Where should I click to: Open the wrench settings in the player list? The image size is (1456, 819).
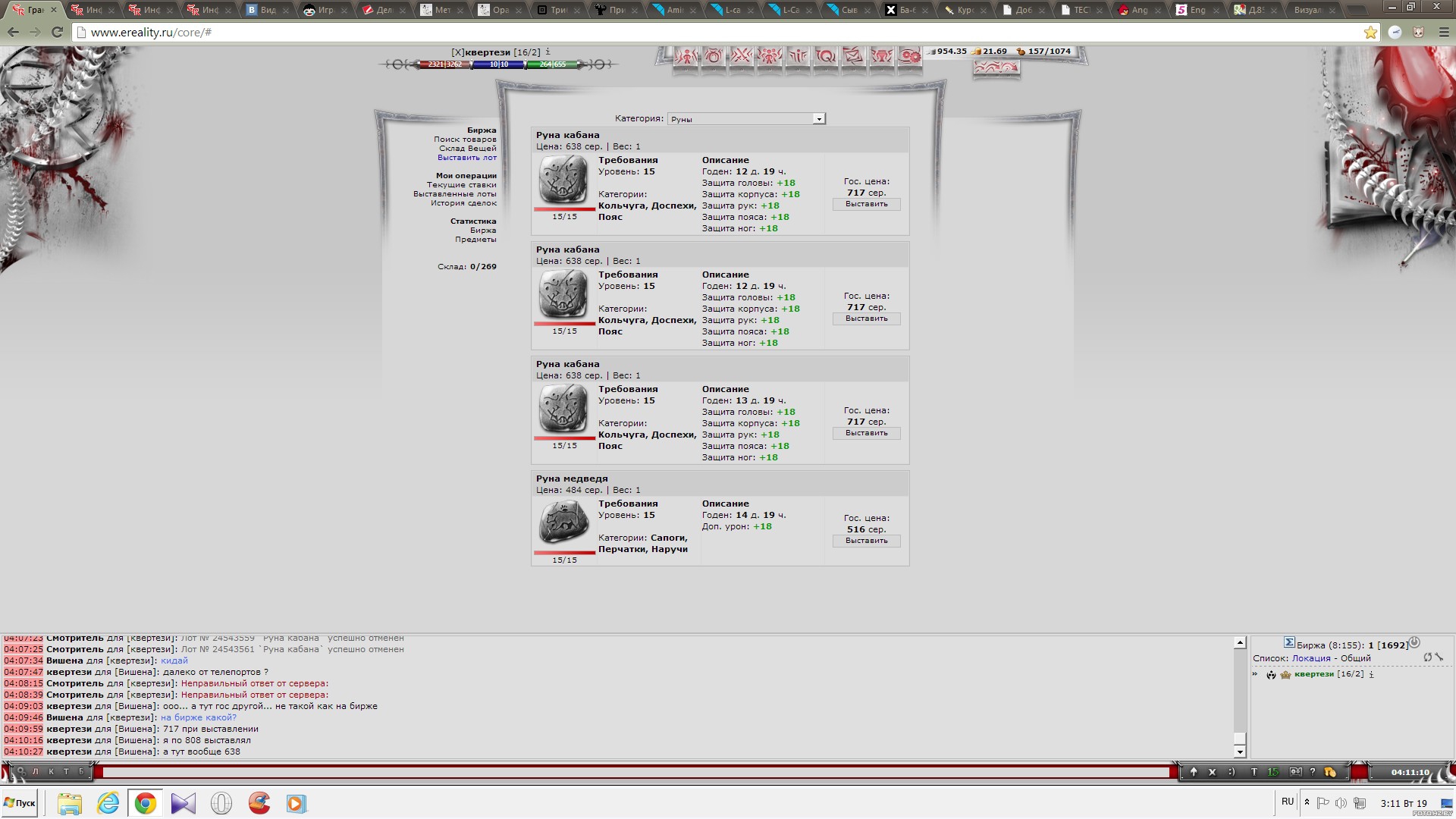1439,657
